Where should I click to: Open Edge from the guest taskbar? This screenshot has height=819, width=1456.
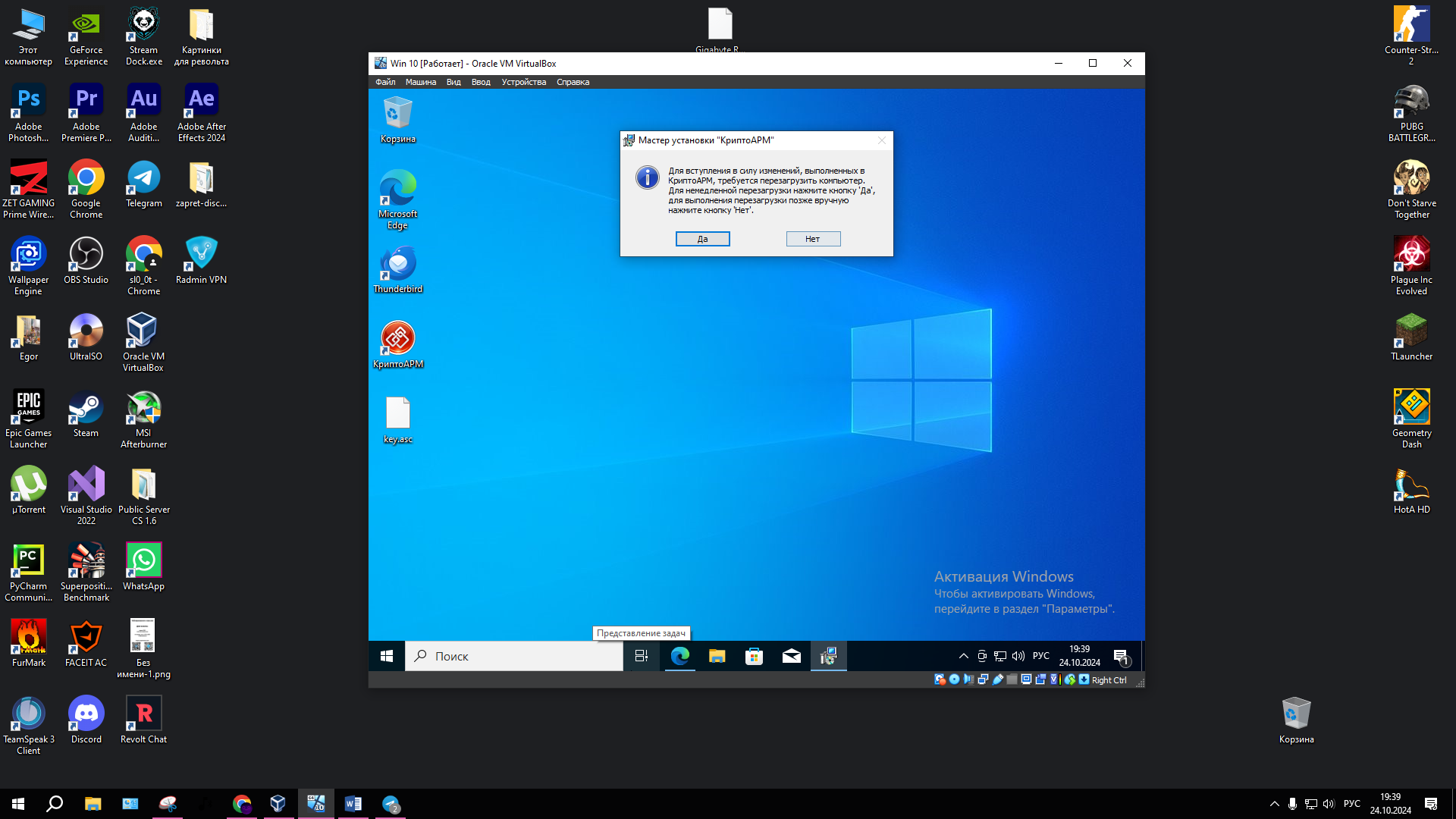680,656
